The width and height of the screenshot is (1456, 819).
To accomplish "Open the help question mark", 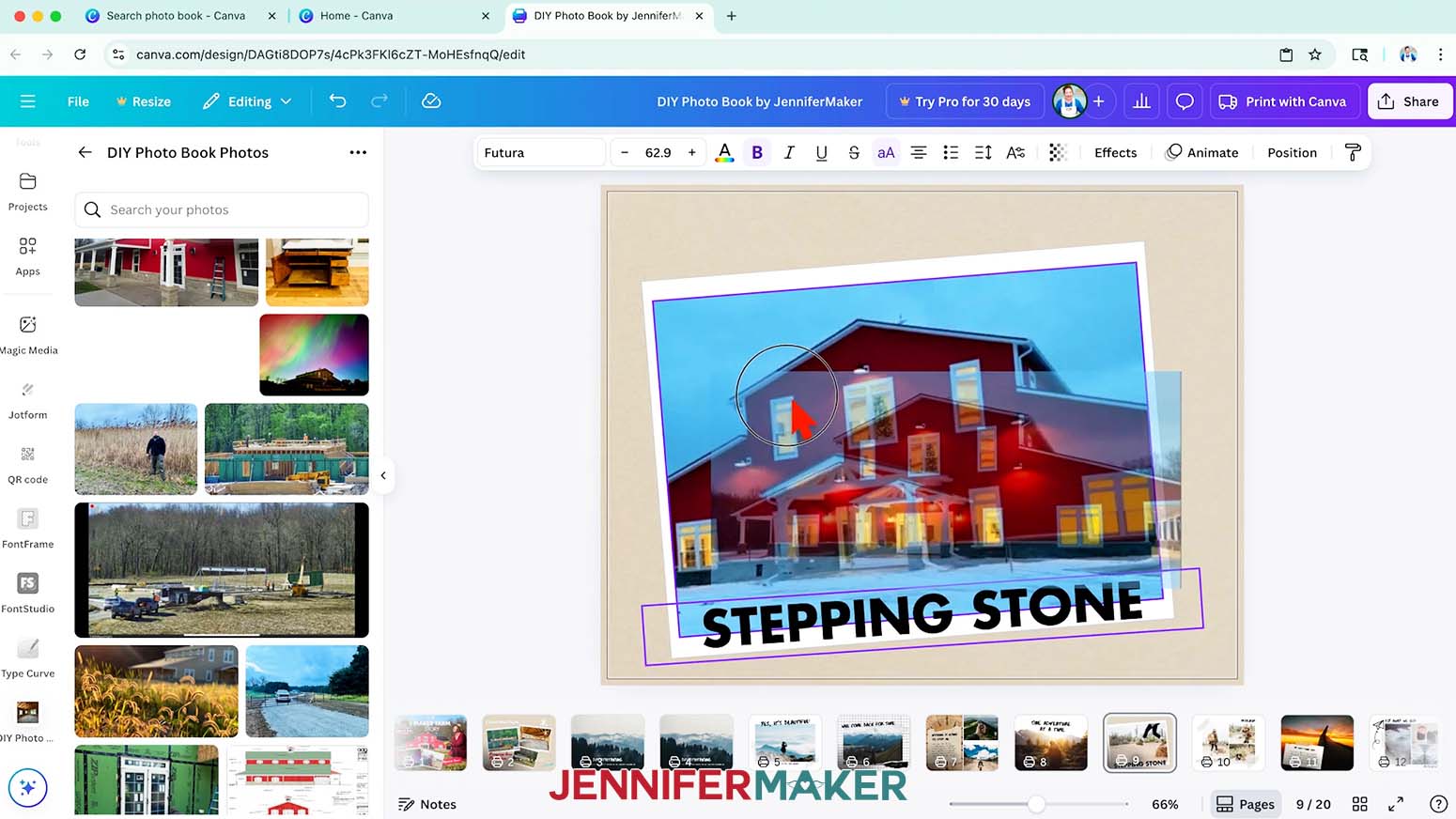I will tap(1438, 804).
